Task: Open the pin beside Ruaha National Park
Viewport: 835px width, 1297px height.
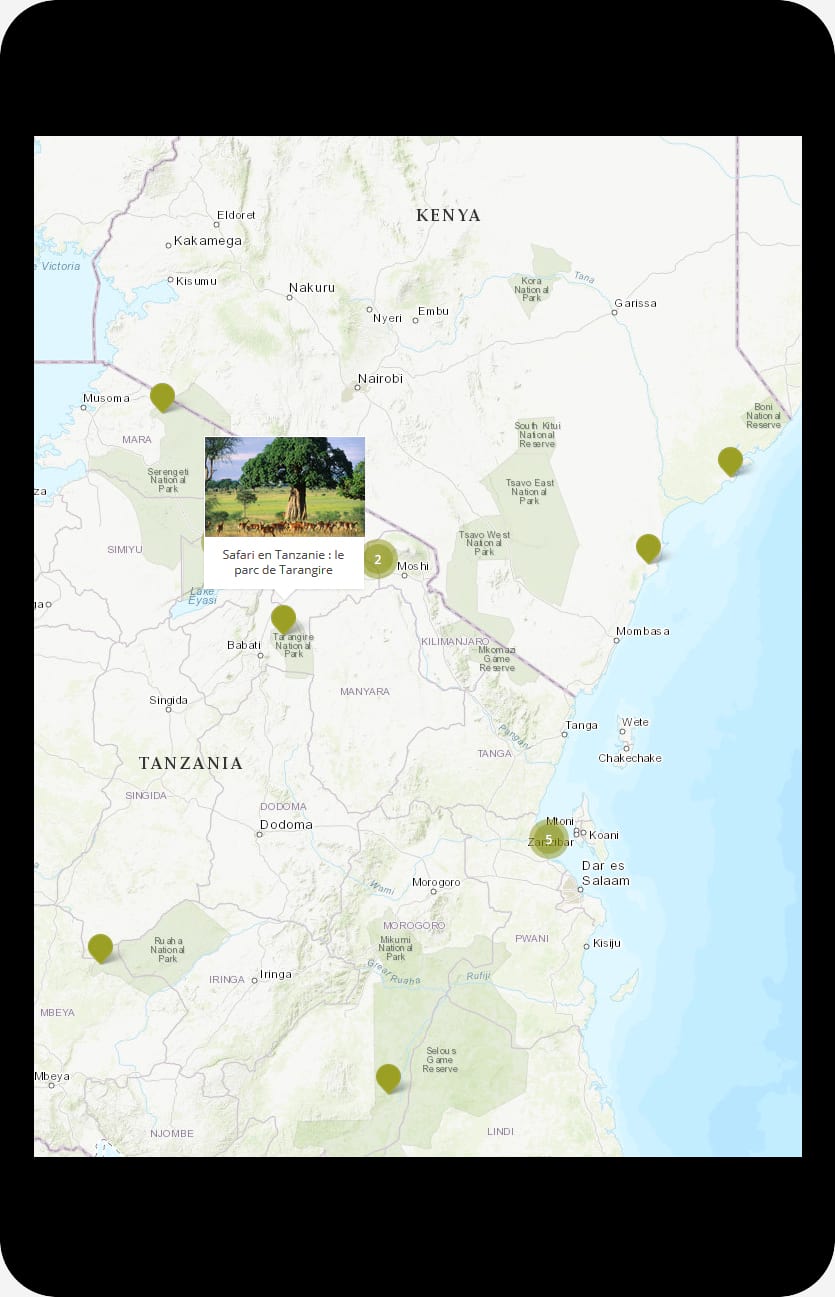Action: click(100, 946)
